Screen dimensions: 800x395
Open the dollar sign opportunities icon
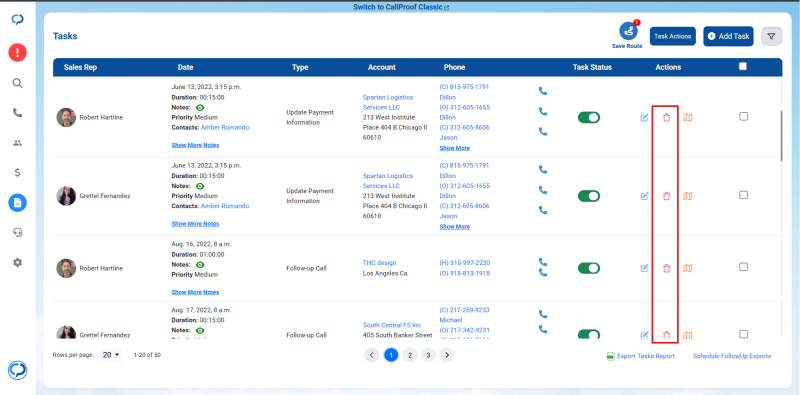click(x=17, y=172)
